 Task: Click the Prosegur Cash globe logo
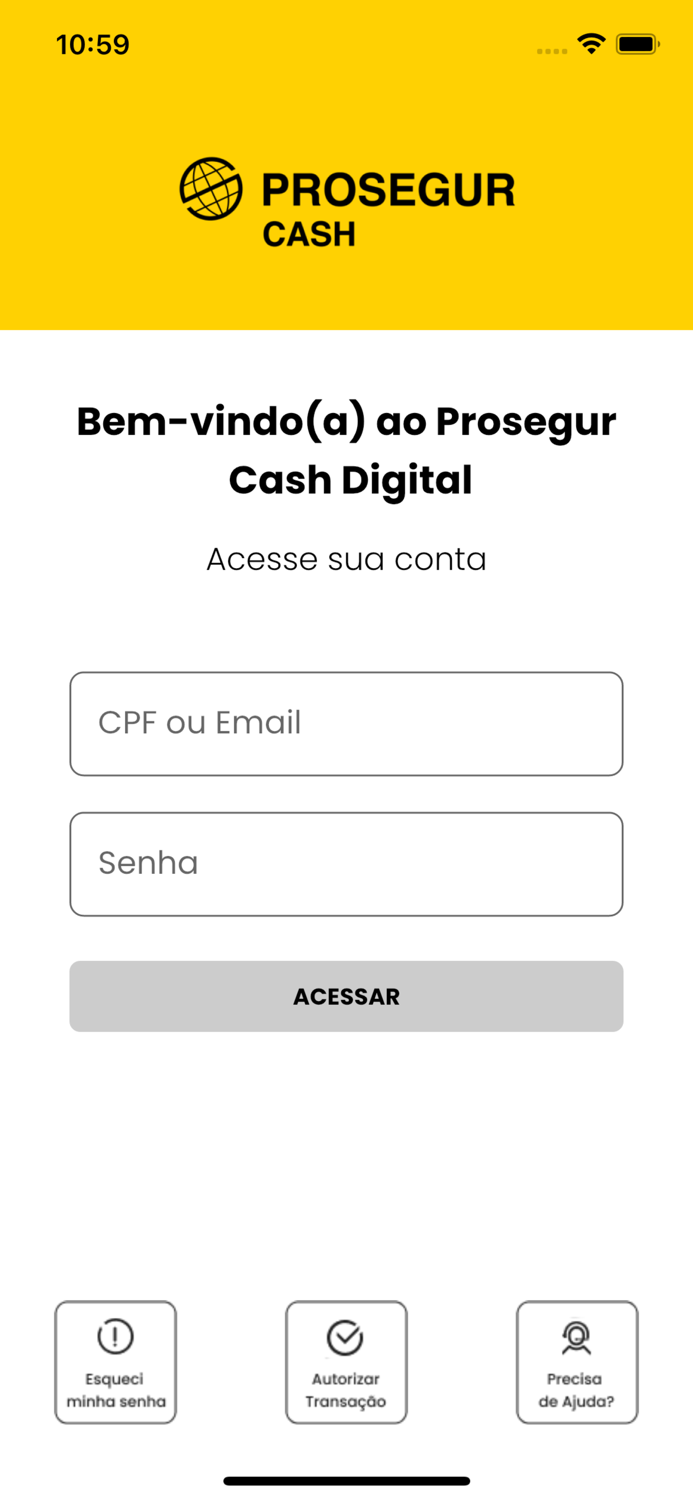[209, 186]
